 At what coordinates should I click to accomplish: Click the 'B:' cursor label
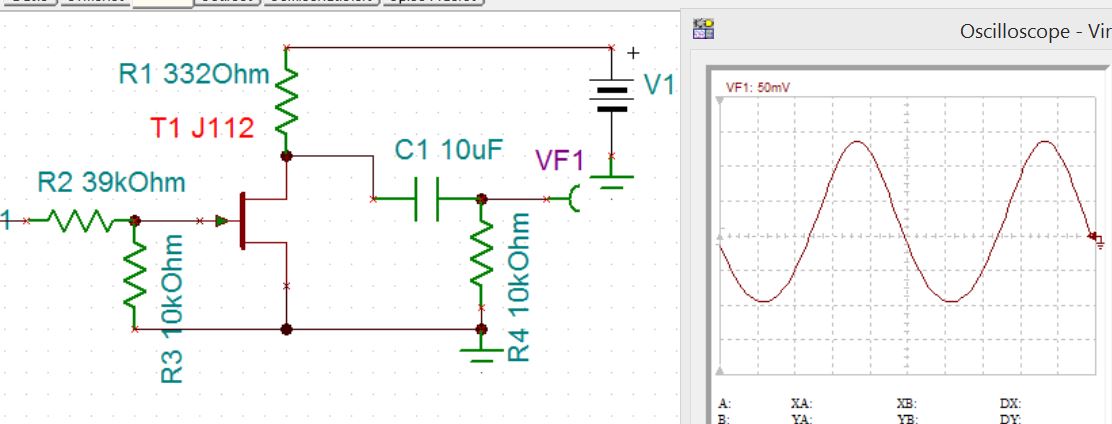pos(723,418)
